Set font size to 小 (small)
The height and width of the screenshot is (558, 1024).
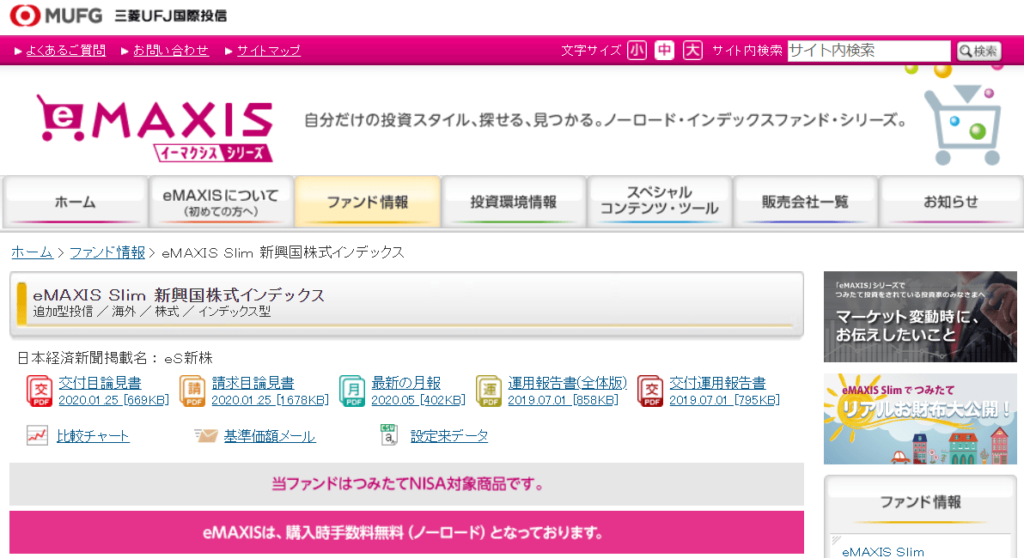tap(637, 51)
